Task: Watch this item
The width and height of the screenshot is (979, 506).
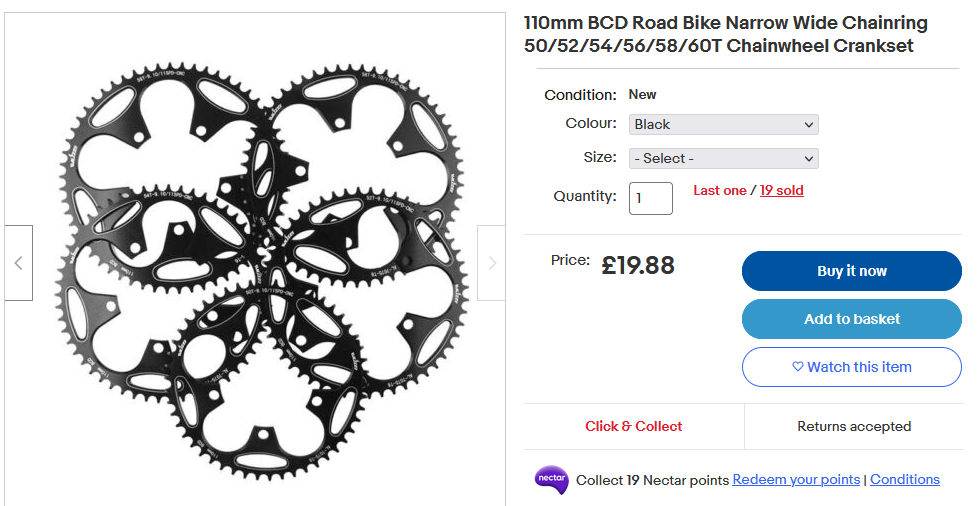Action: click(851, 367)
